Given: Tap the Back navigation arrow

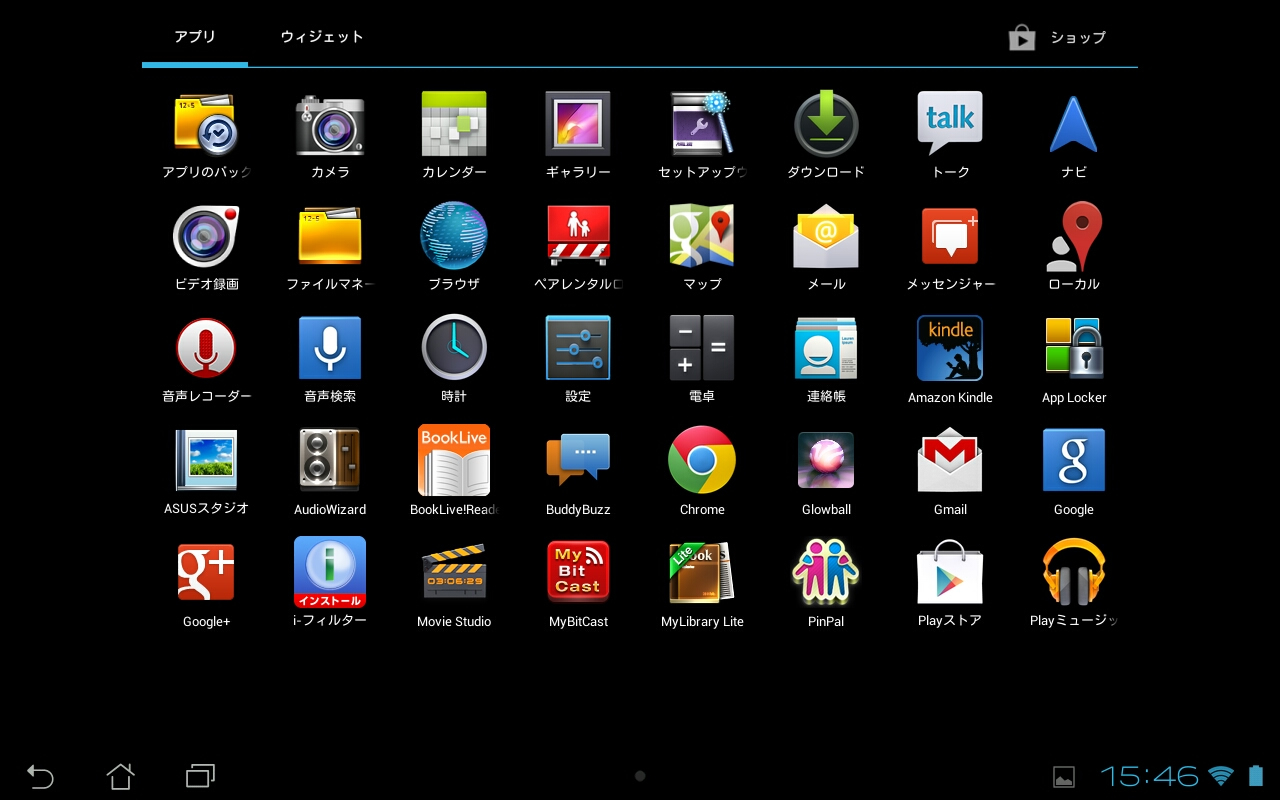Looking at the screenshot, I should [x=40, y=776].
